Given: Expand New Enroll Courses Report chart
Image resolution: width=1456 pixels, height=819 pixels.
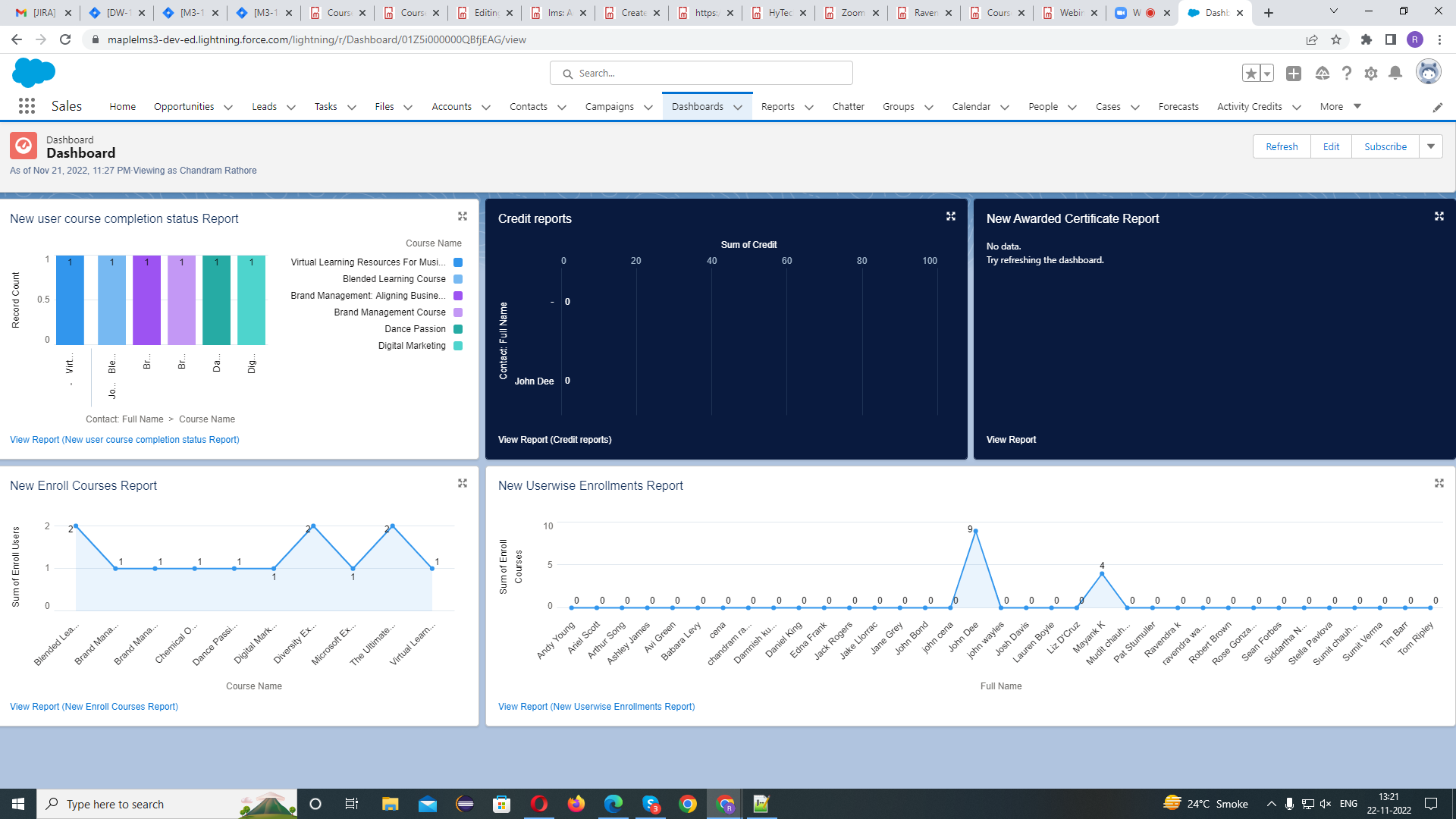Looking at the screenshot, I should point(463,484).
